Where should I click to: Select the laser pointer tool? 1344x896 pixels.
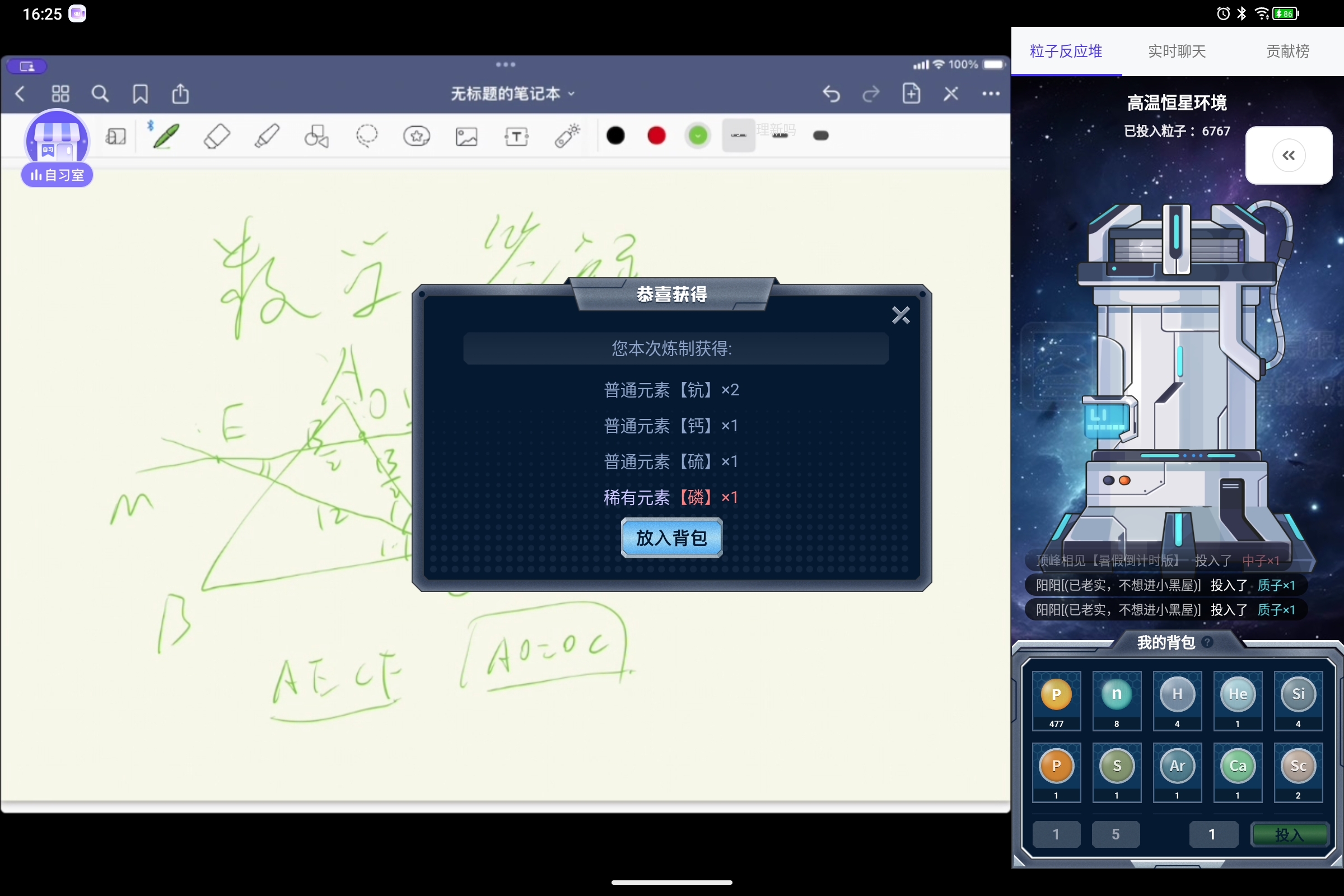tap(567, 136)
